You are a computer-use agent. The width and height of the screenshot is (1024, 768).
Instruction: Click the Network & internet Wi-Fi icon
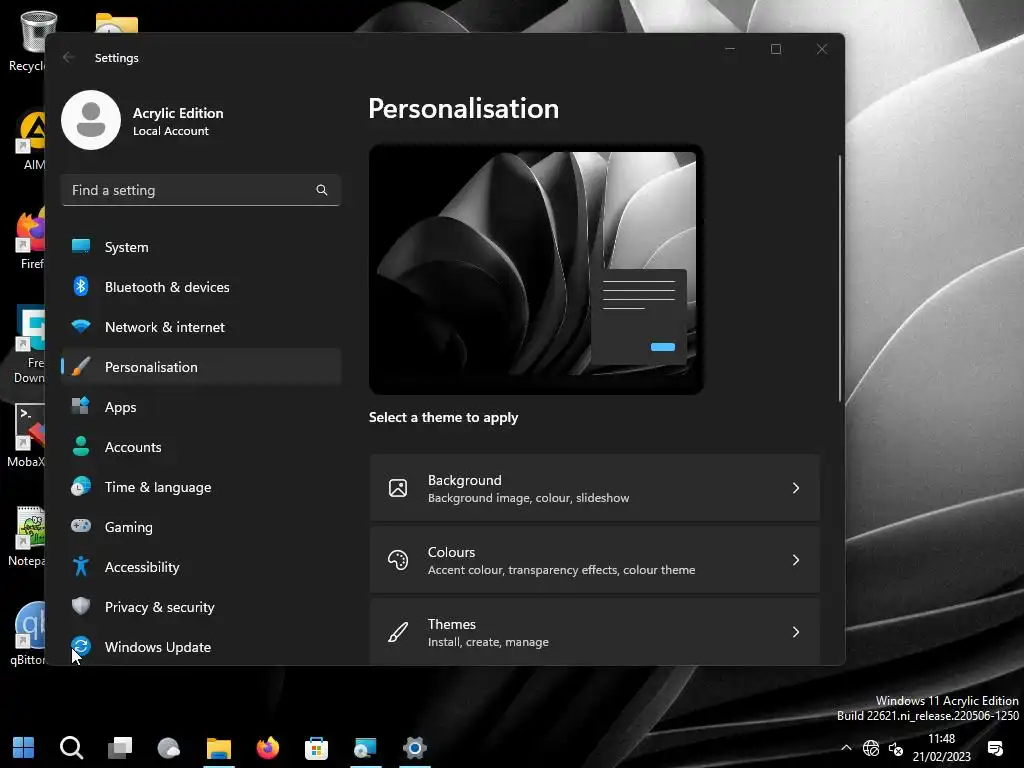(81, 326)
